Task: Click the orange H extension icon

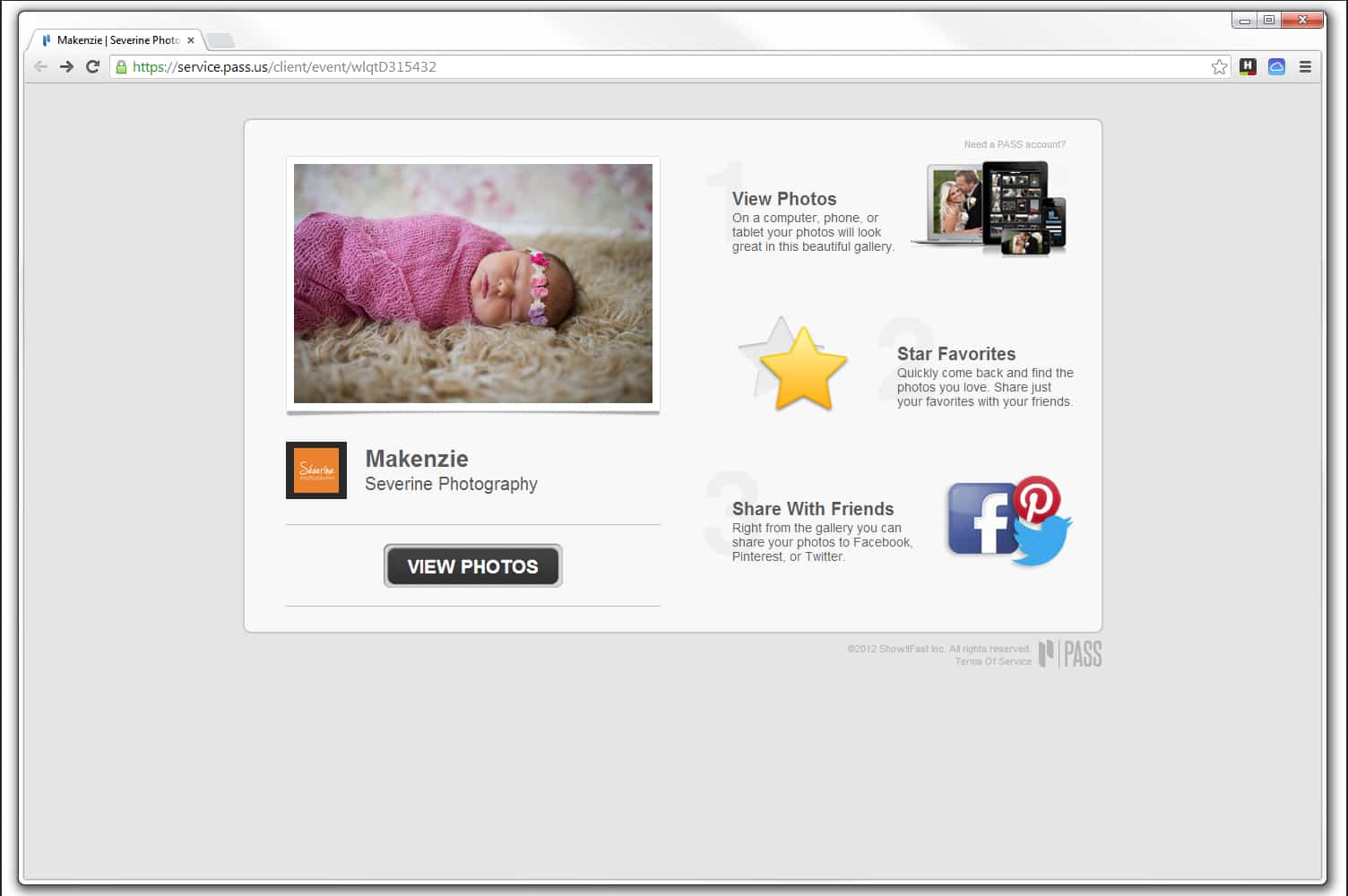Action: (1248, 66)
